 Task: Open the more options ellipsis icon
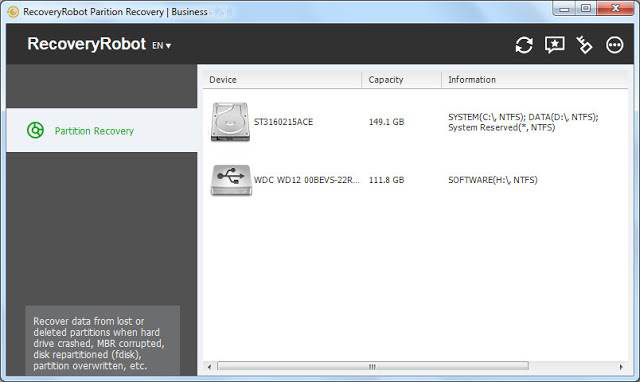[x=614, y=45]
